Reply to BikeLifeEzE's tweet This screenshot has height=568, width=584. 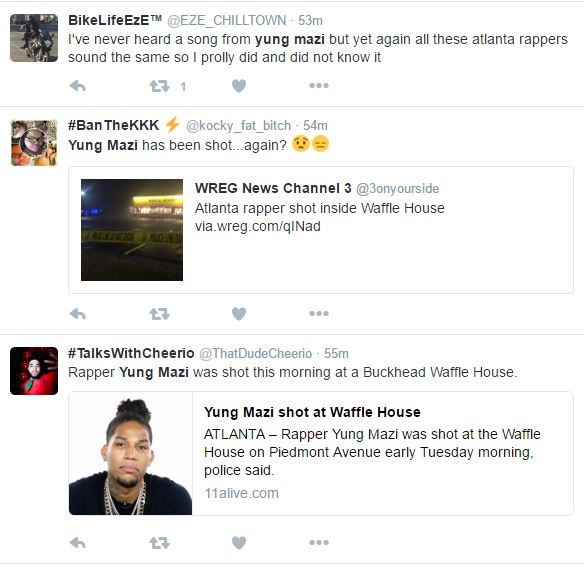tap(77, 86)
